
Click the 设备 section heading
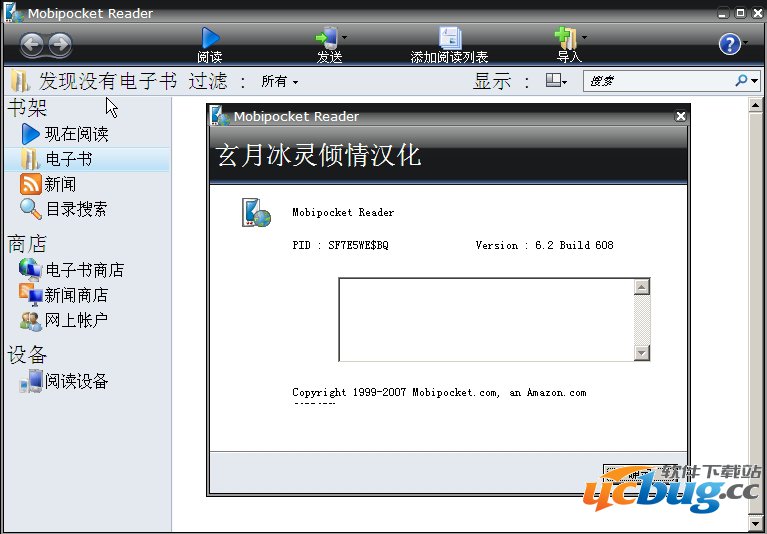[27, 355]
